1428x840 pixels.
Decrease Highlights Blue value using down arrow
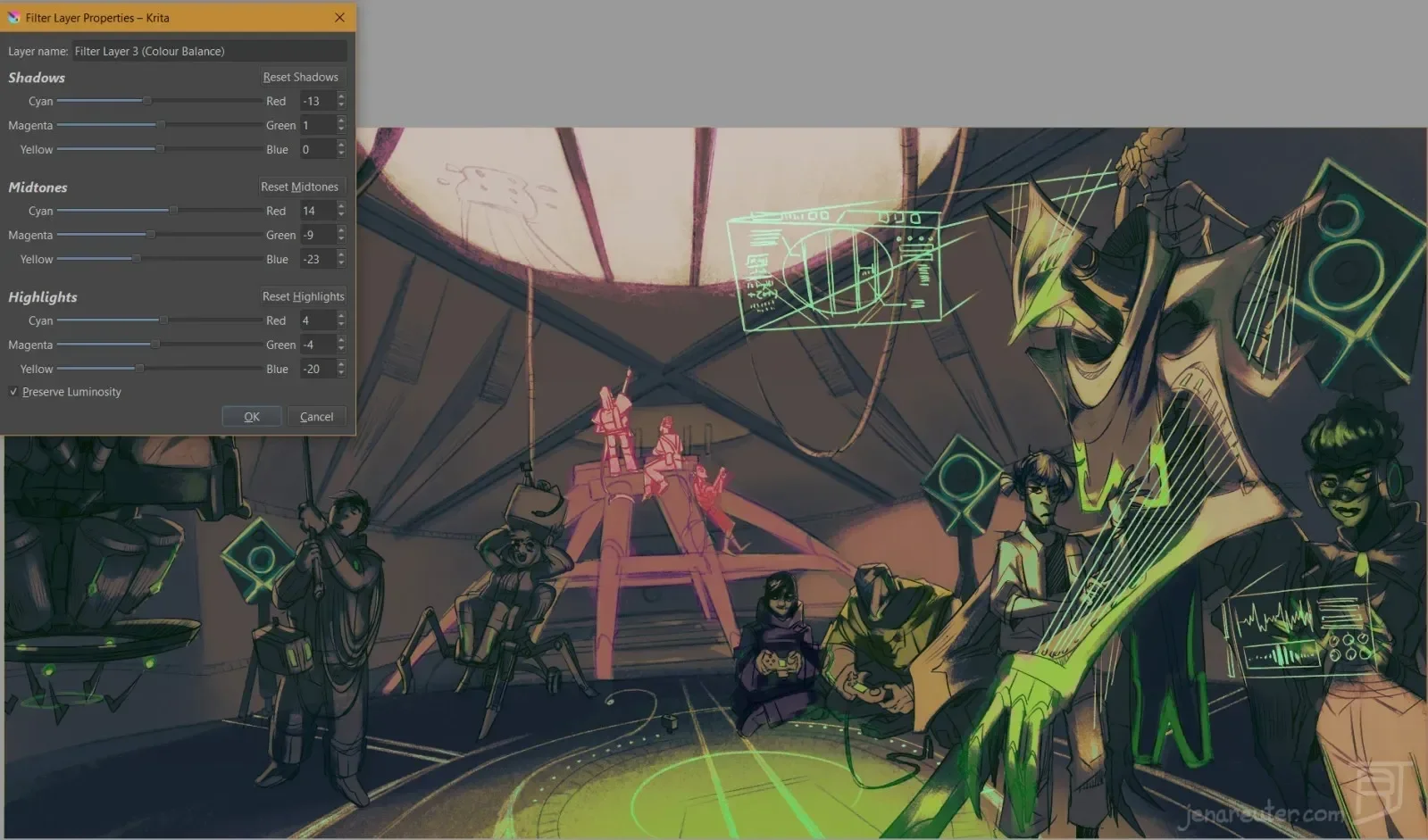click(341, 373)
